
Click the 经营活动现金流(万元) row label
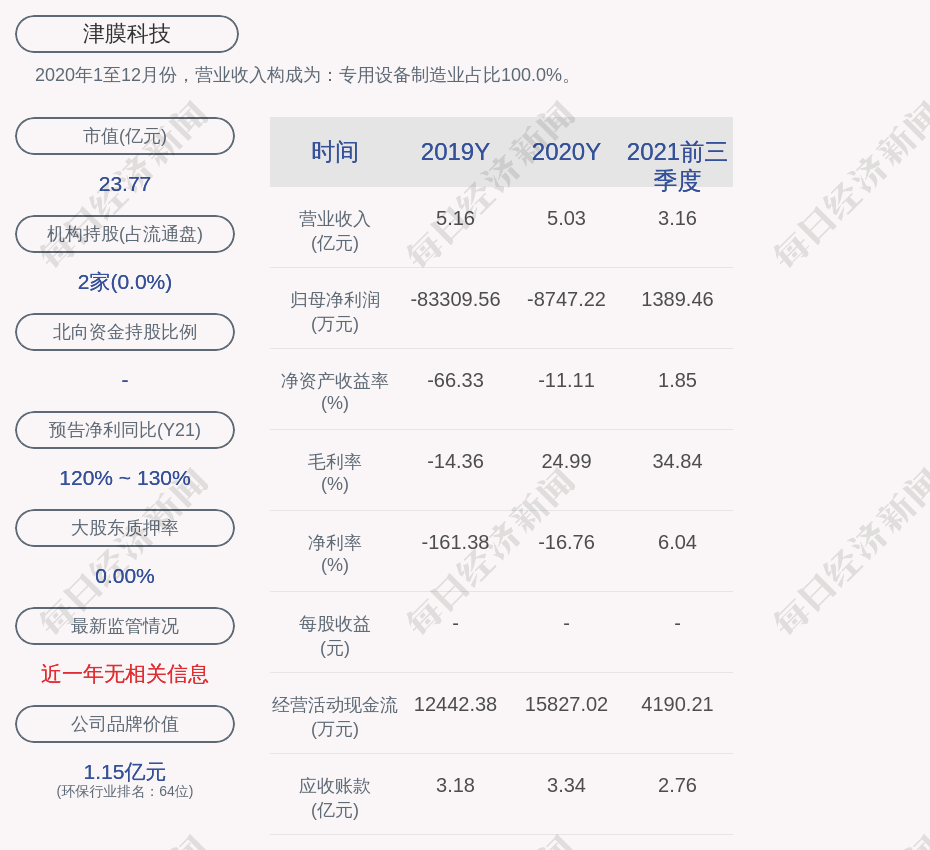[335, 717]
